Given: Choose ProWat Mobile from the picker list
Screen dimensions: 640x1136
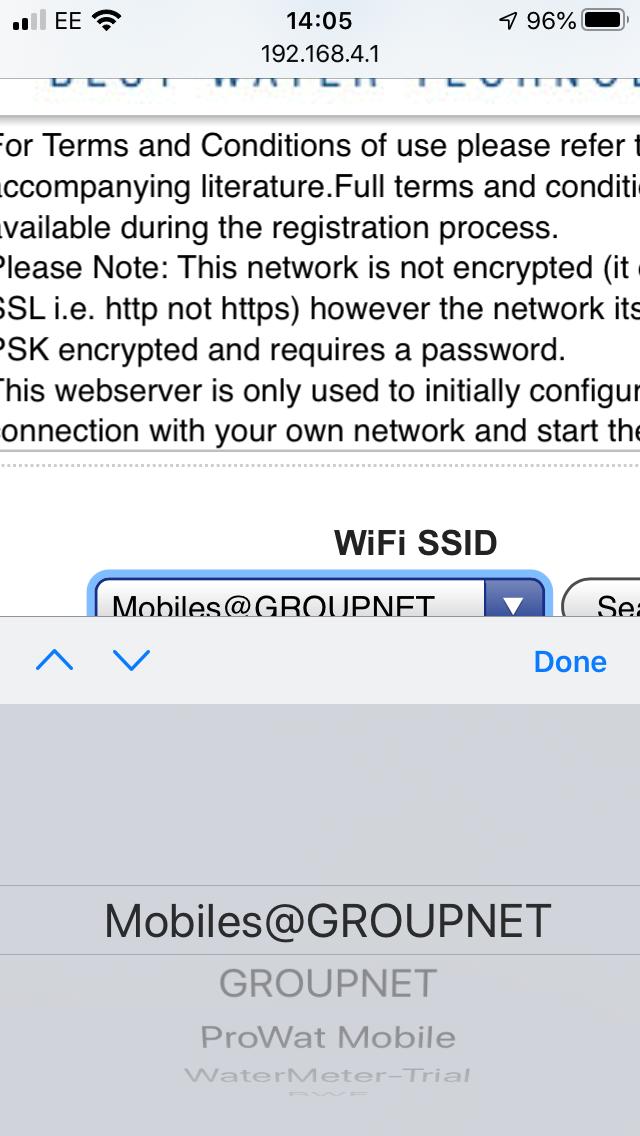Looking at the screenshot, I should (328, 1037).
